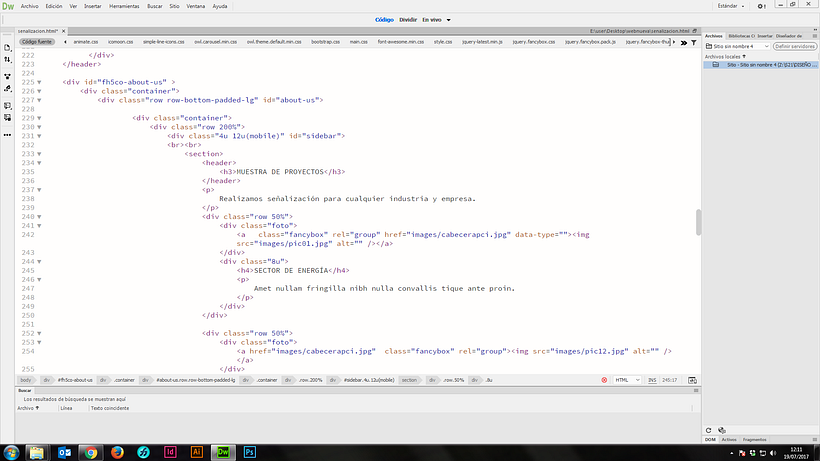
Task: Open the En vivo view dropdown arrow
Action: click(448, 20)
